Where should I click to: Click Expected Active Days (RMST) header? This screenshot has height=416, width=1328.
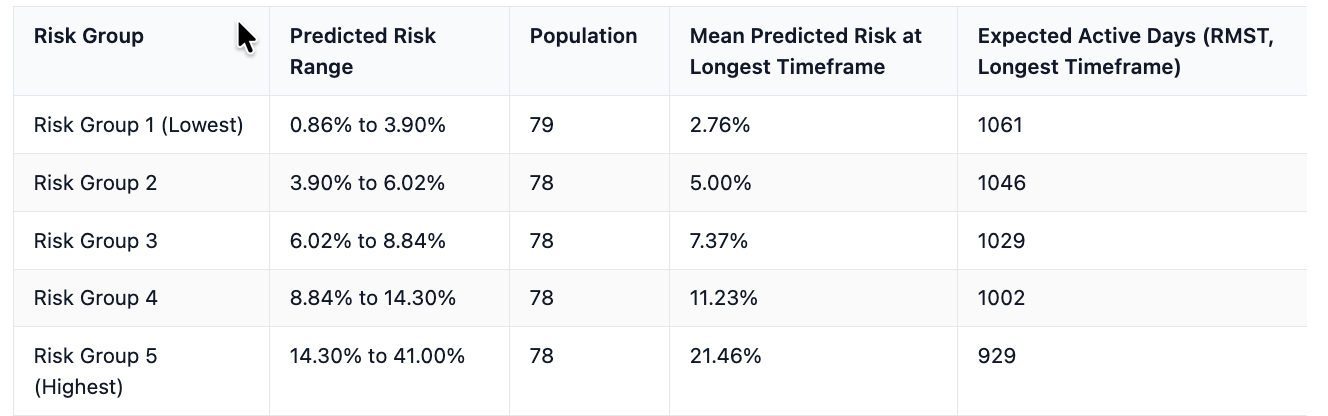(x=1125, y=51)
